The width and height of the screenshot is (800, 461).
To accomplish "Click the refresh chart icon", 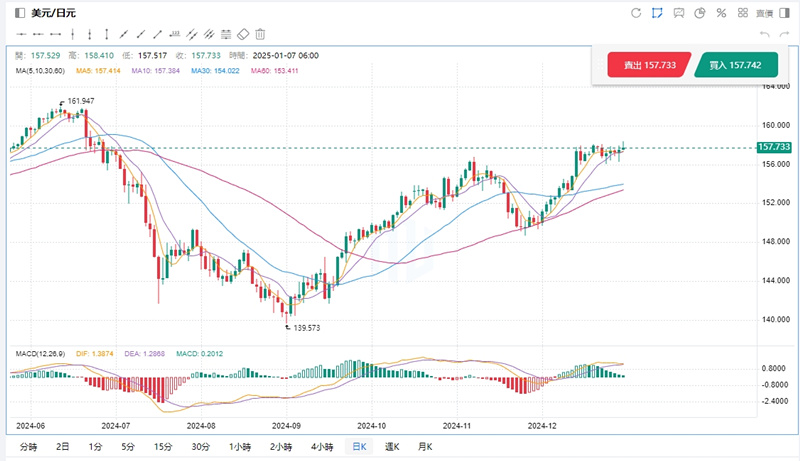I will 636,13.
